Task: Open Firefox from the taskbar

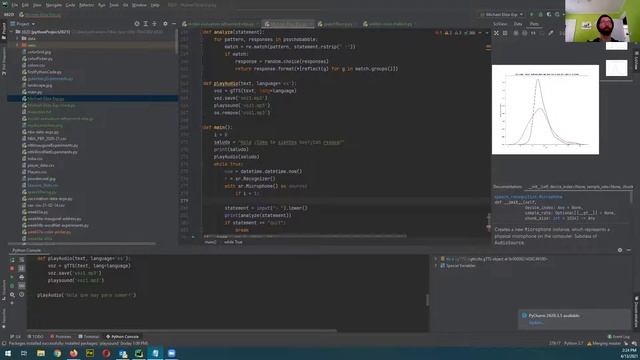Action: coord(73,353)
